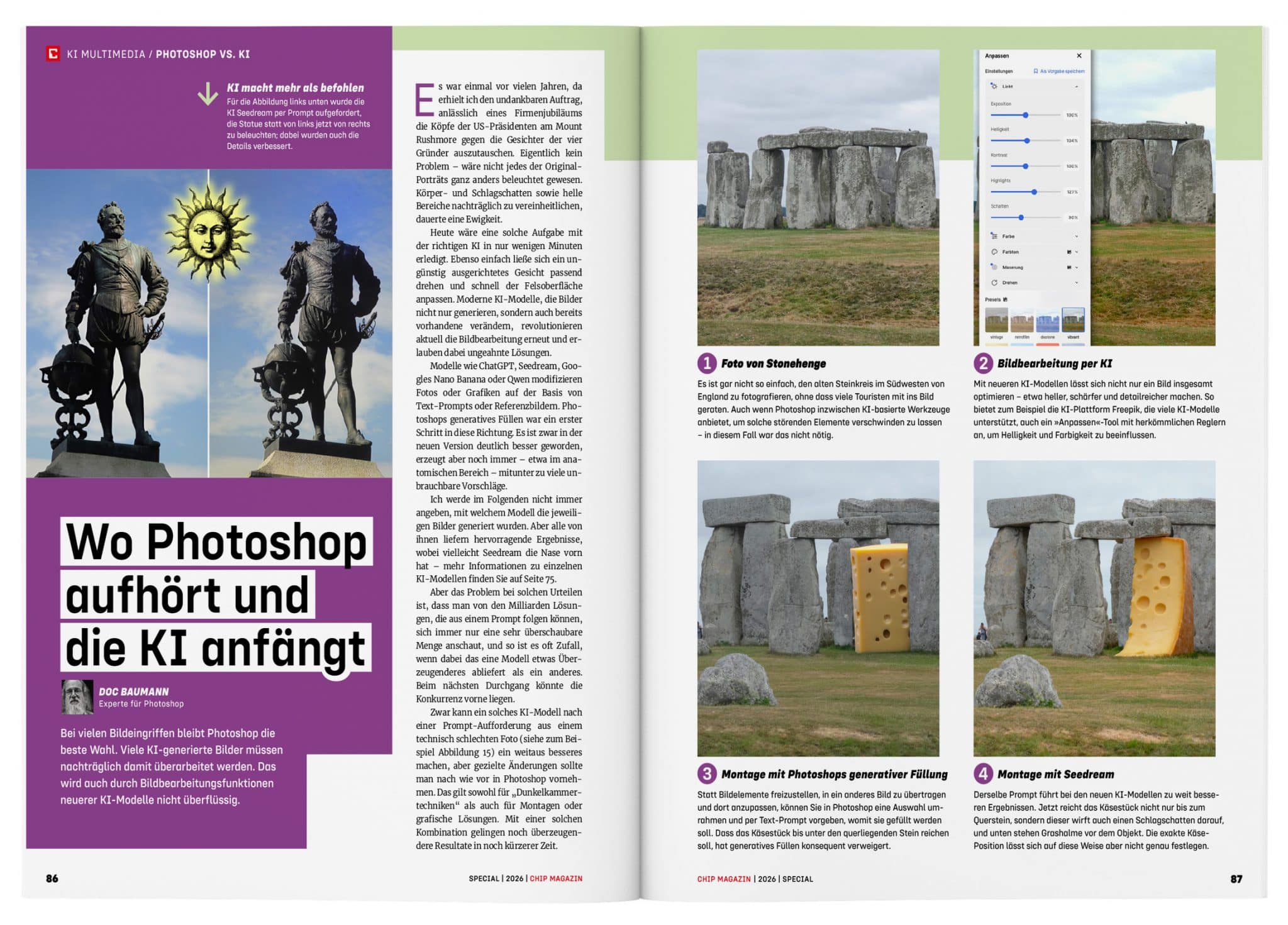Apply the vintage preset thumbnail

point(996,320)
